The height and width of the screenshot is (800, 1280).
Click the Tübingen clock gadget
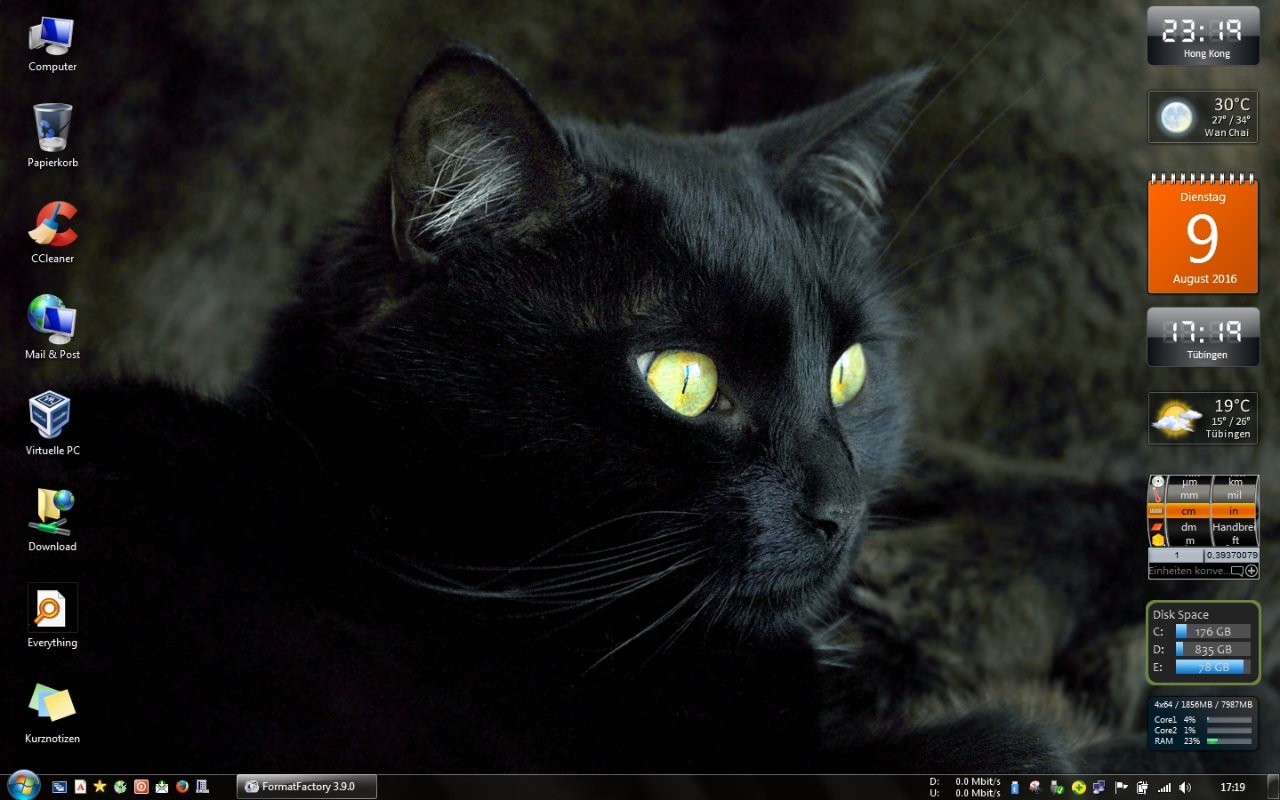point(1203,337)
